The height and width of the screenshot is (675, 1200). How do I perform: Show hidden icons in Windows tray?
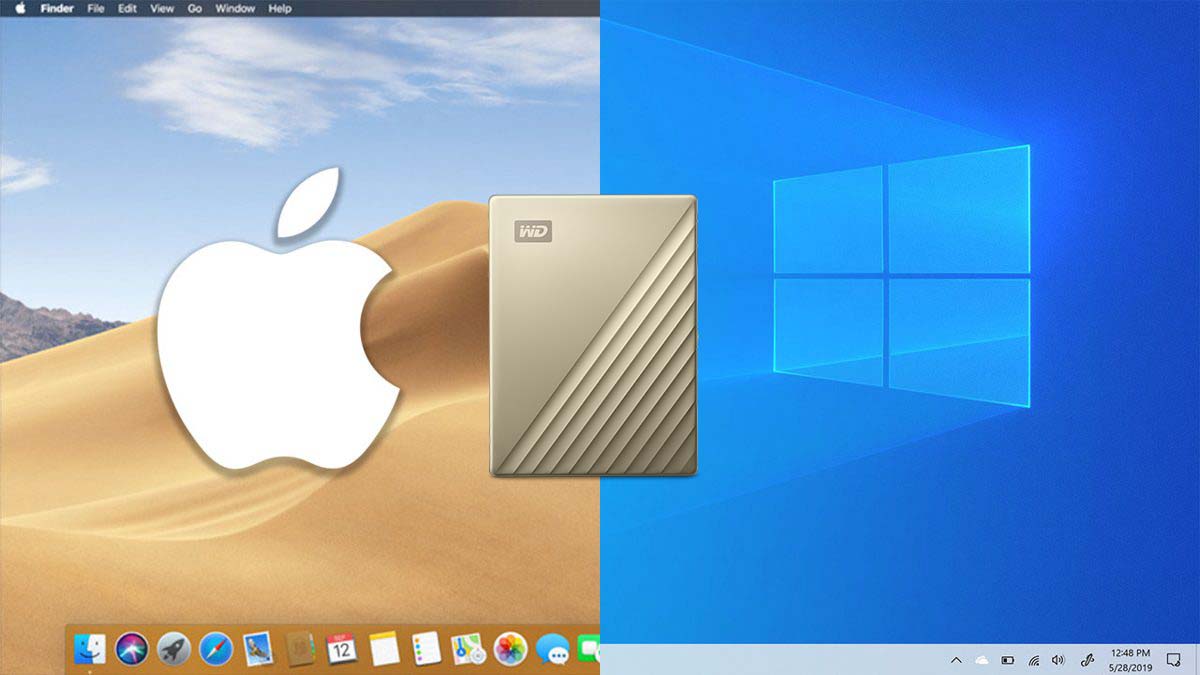point(956,660)
